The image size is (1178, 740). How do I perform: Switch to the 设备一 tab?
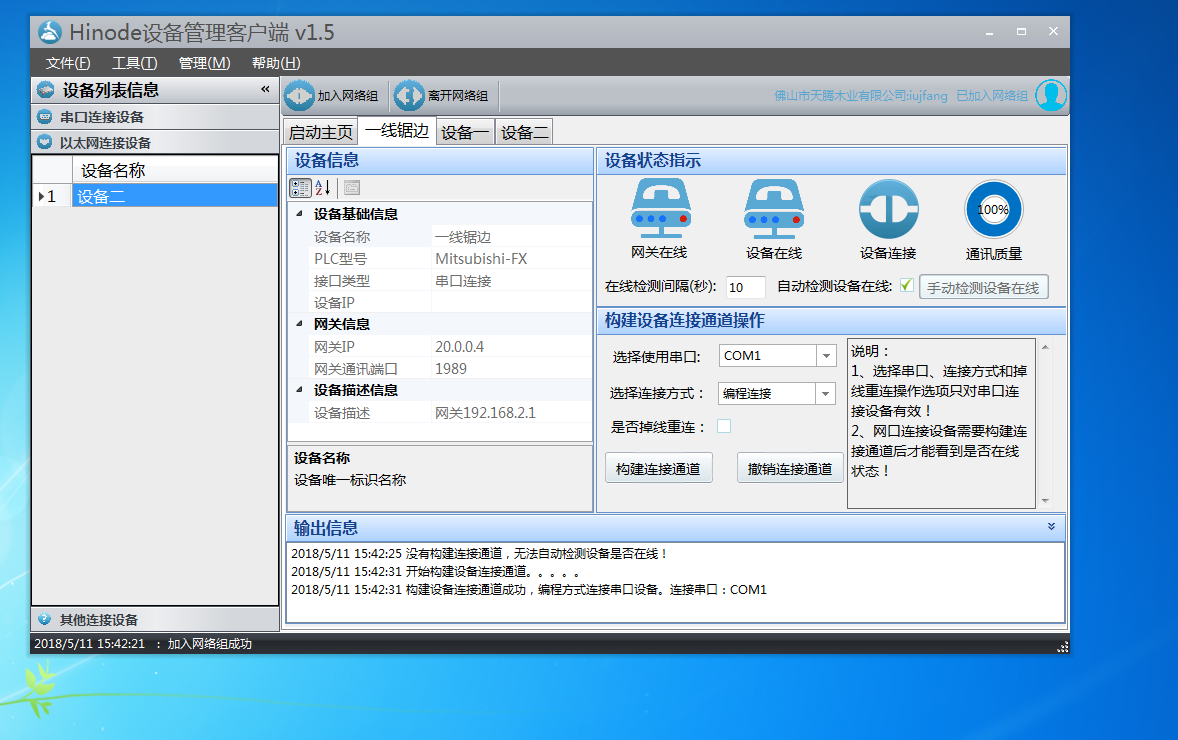click(465, 132)
